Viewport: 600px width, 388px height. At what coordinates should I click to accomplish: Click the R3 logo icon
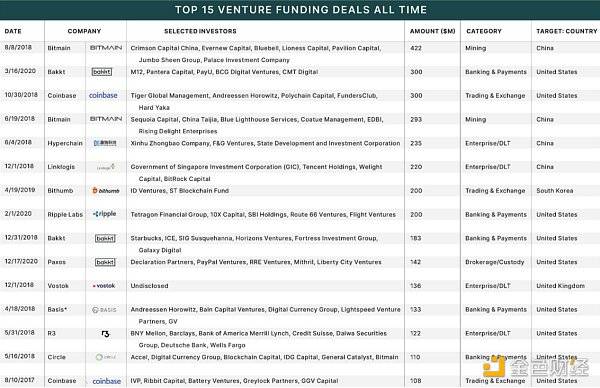click(x=105, y=334)
